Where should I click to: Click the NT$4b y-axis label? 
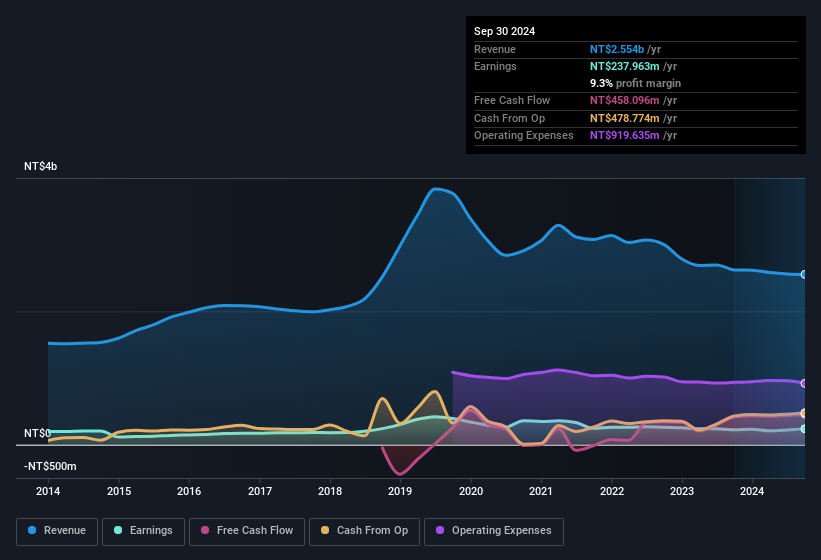pos(40,166)
